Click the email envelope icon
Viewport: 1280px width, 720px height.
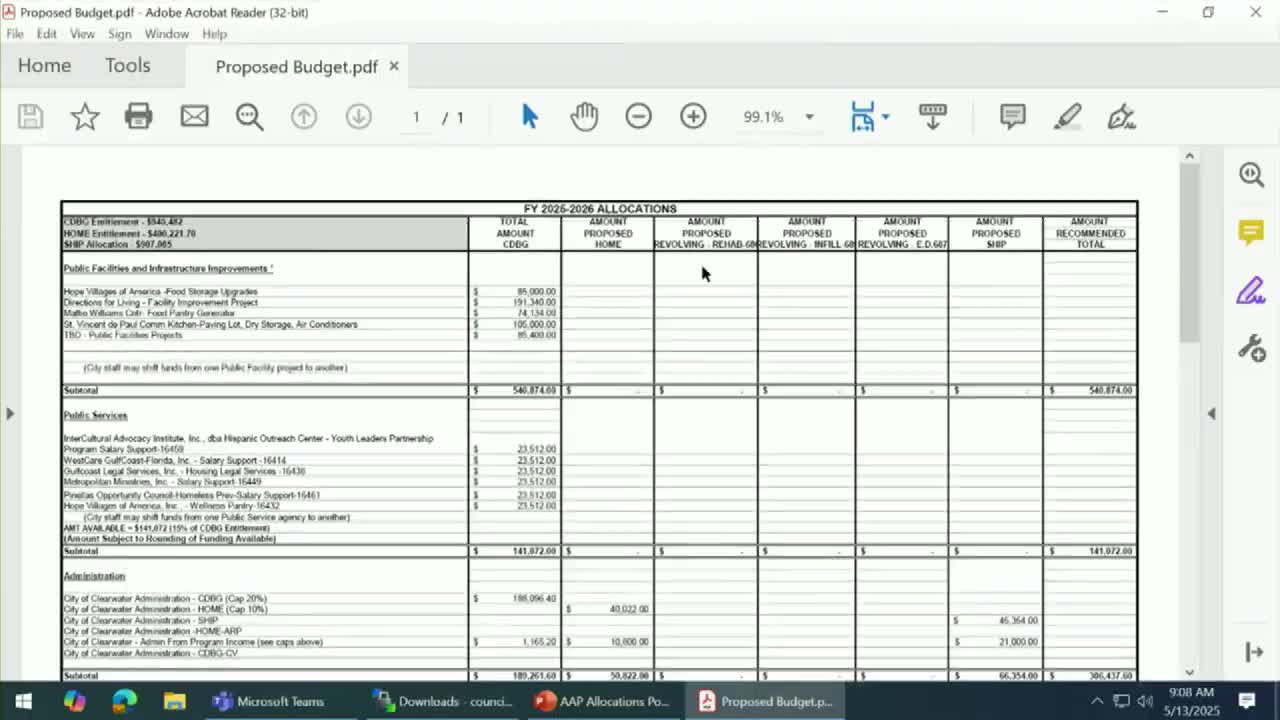[194, 117]
